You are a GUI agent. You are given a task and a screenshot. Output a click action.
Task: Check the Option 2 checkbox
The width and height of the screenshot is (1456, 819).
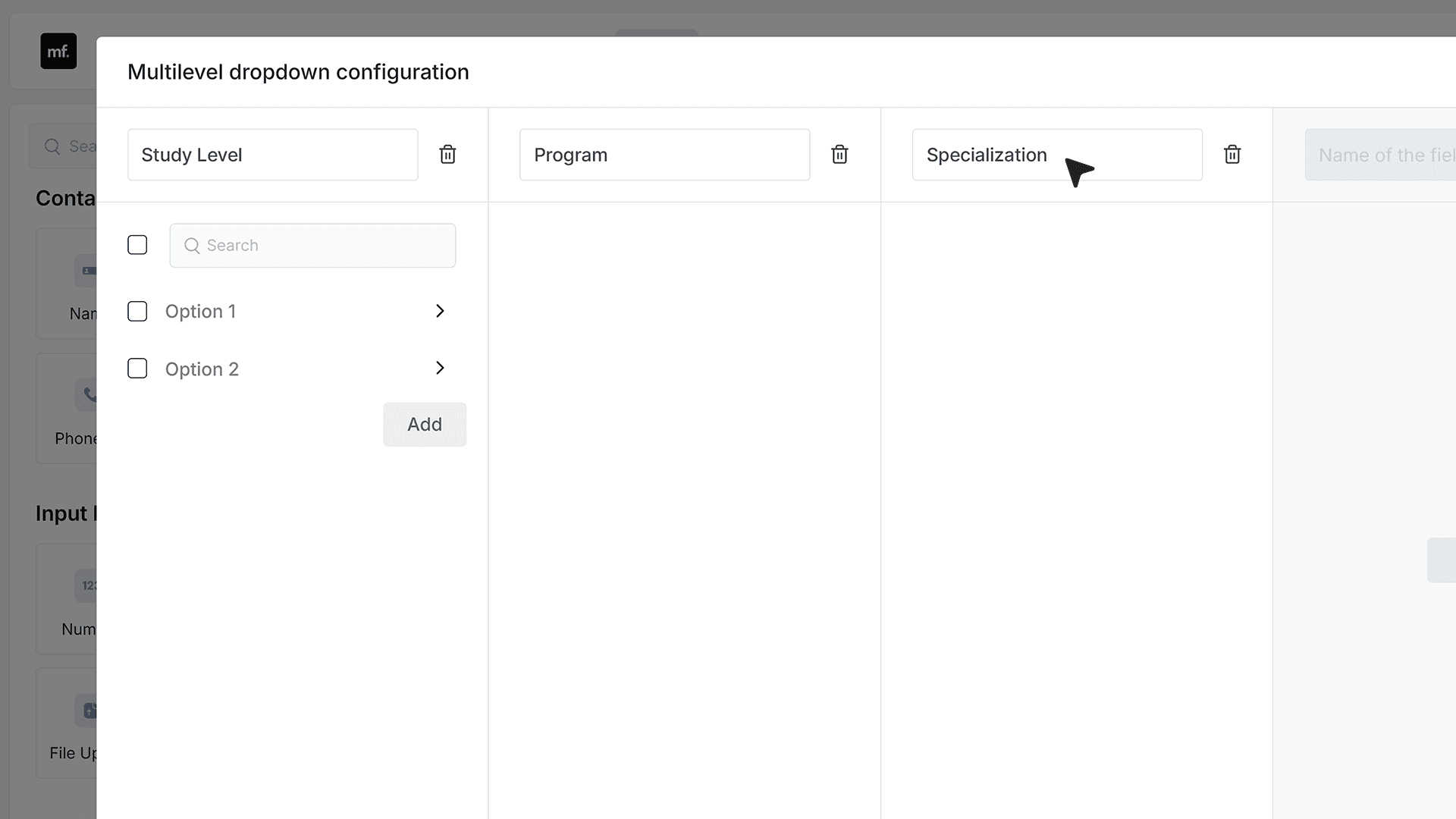(137, 369)
